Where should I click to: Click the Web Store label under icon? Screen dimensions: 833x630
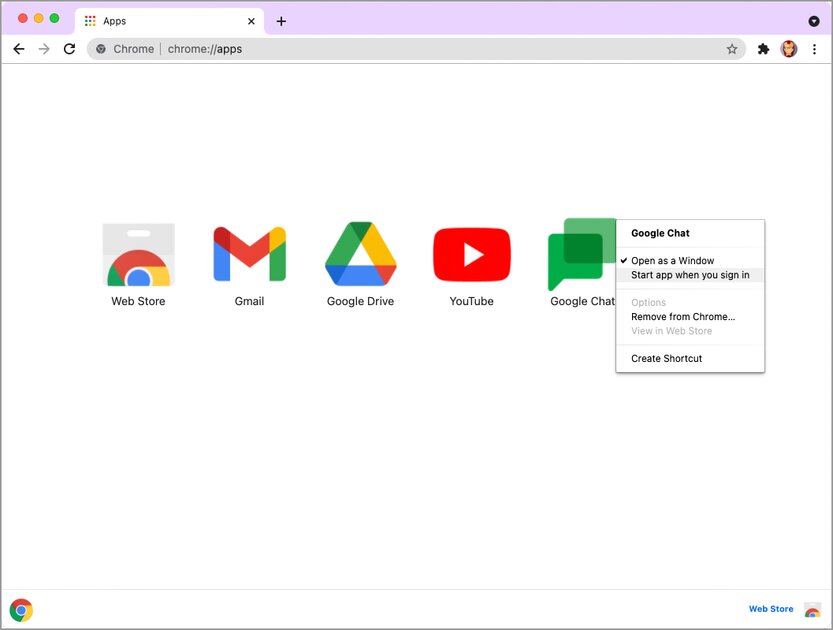pos(138,301)
